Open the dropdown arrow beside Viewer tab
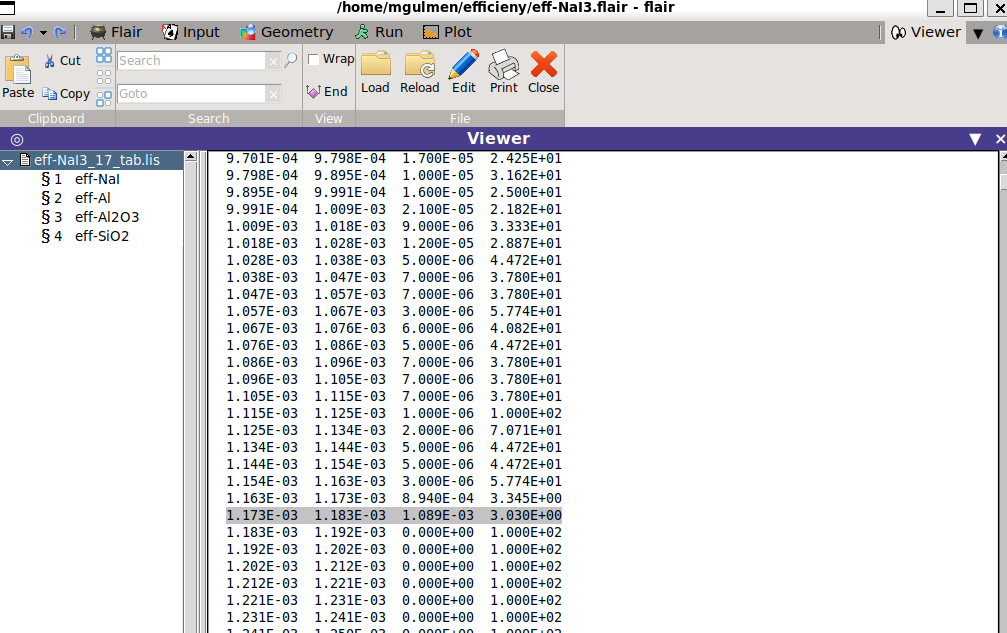The height and width of the screenshot is (633, 1007). pos(977,33)
